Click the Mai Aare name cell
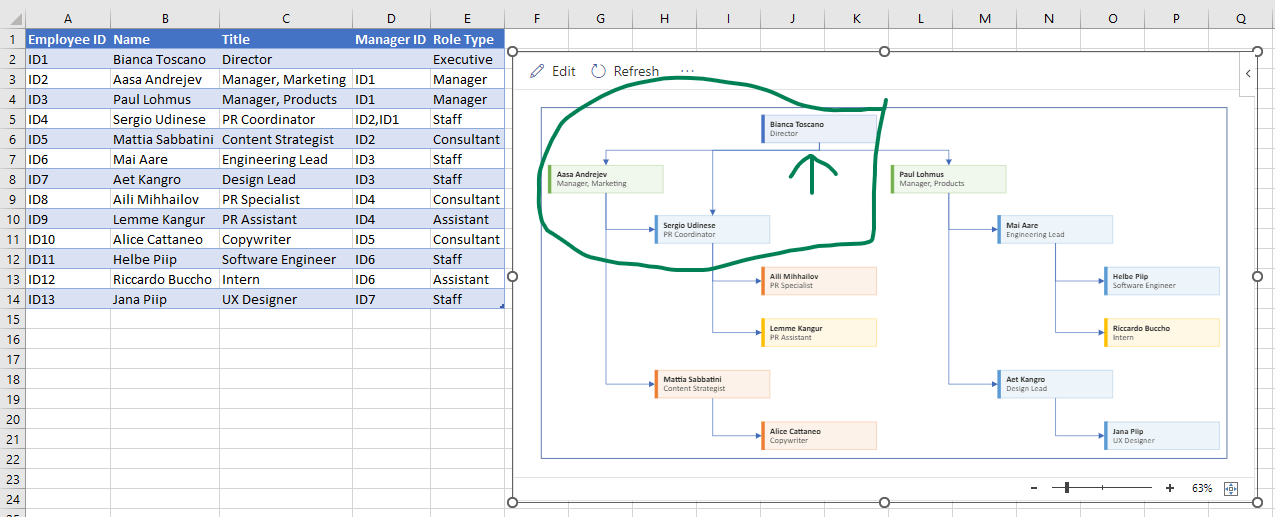Viewport: 1275px width, 517px height. tap(164, 159)
